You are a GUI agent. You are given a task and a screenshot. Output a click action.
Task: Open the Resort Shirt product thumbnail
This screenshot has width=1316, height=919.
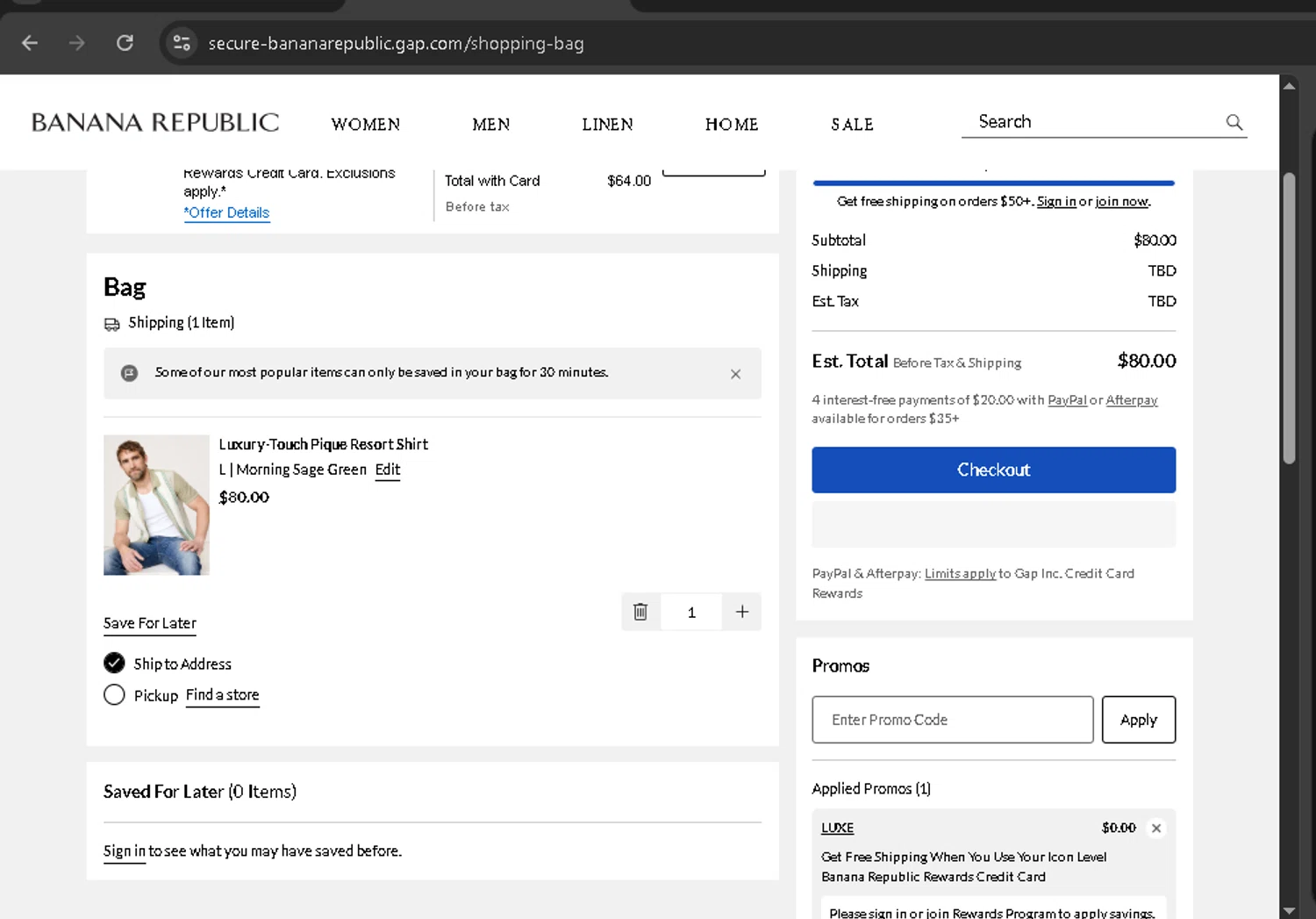156,505
